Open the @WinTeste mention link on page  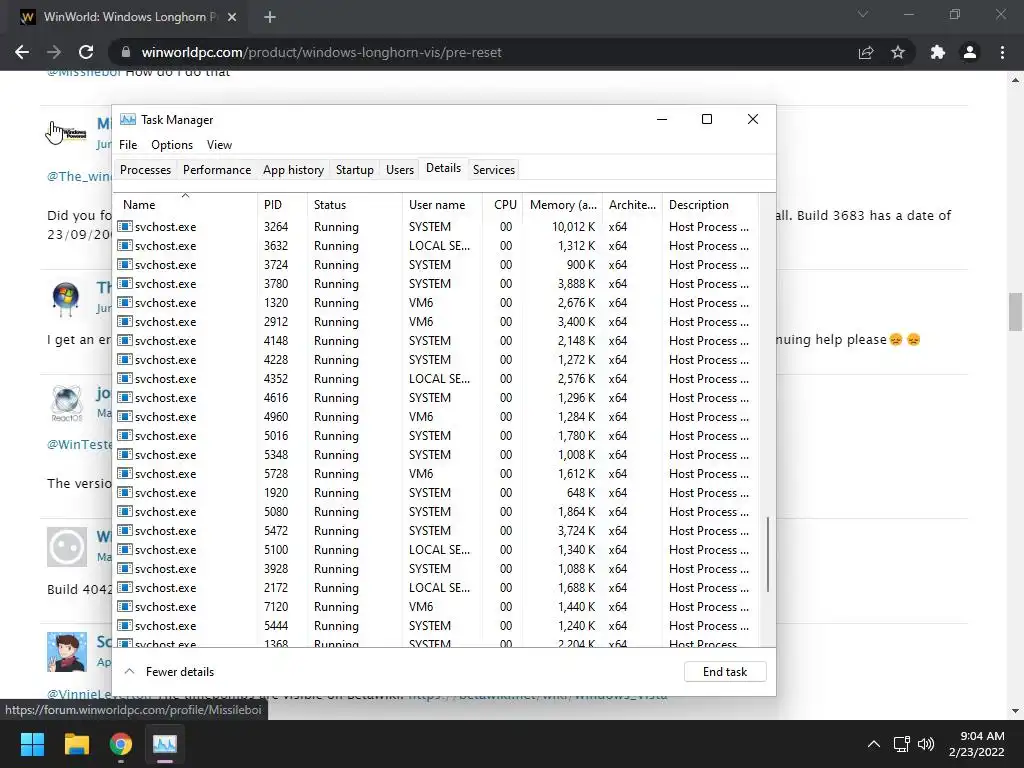[79, 444]
